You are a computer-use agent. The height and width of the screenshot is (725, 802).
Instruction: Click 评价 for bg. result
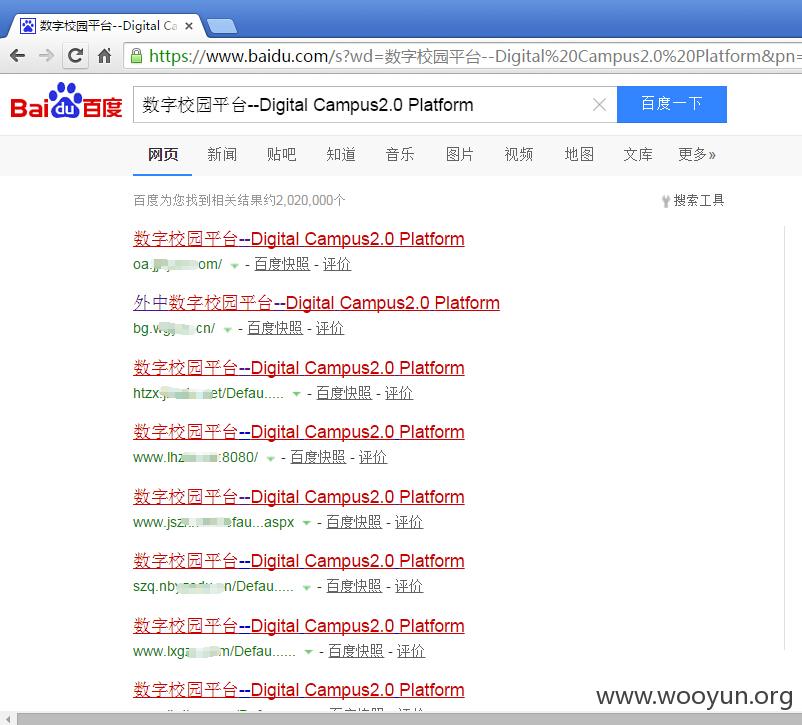pyautogui.click(x=329, y=328)
